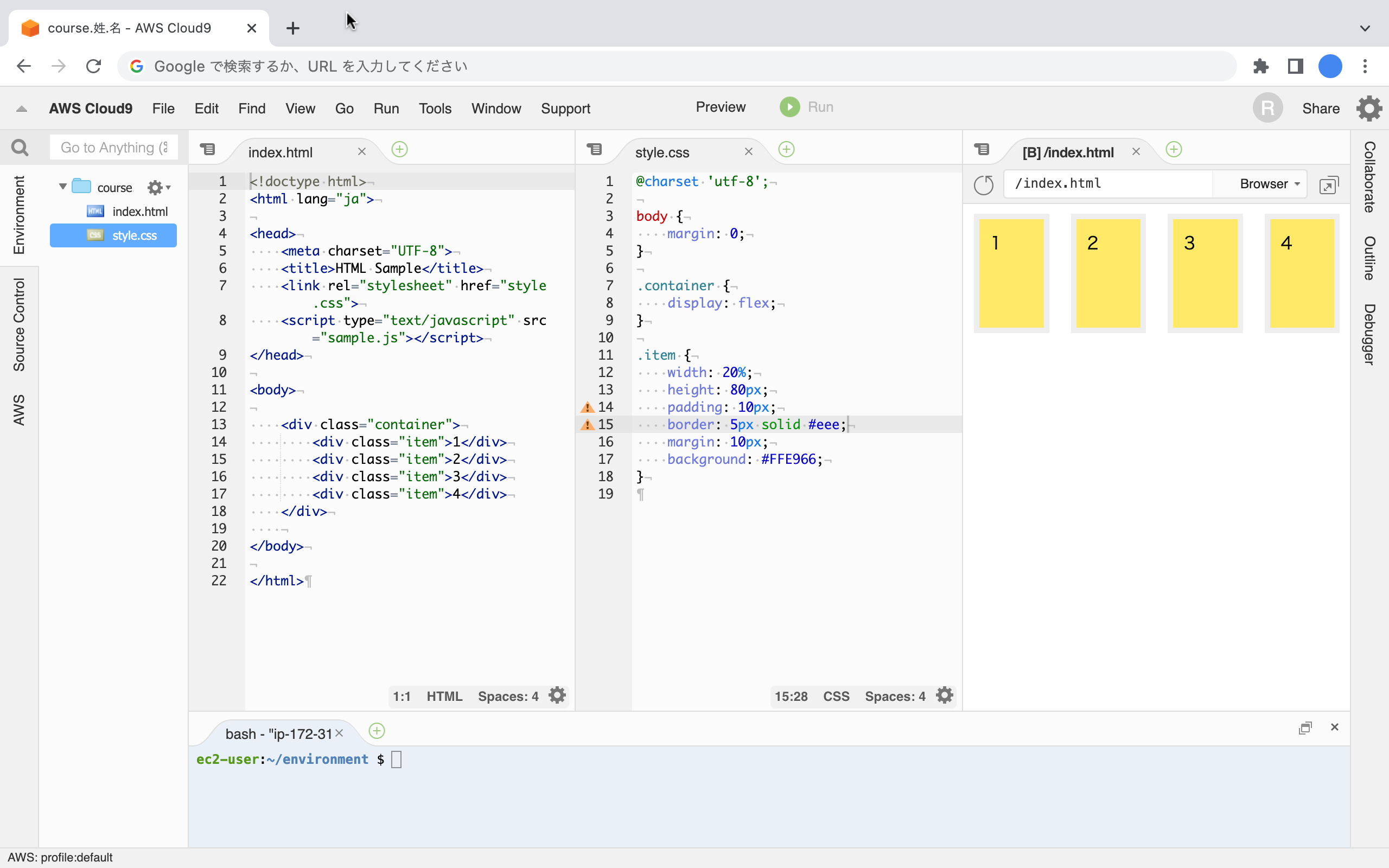This screenshot has width=1389, height=868.
Task: Click the green Run play icon
Action: pyautogui.click(x=790, y=107)
